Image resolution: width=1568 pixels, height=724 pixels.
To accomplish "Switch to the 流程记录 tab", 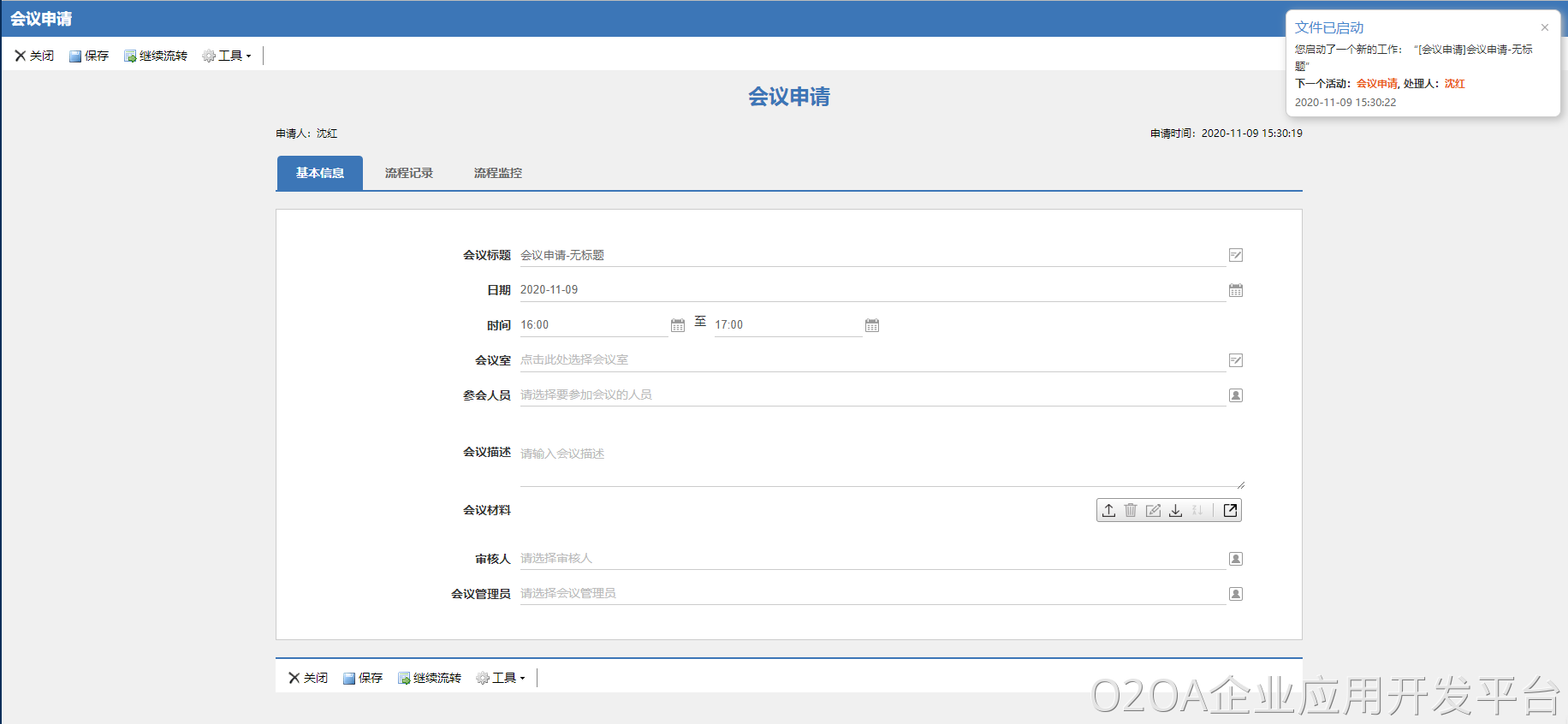I will click(409, 173).
